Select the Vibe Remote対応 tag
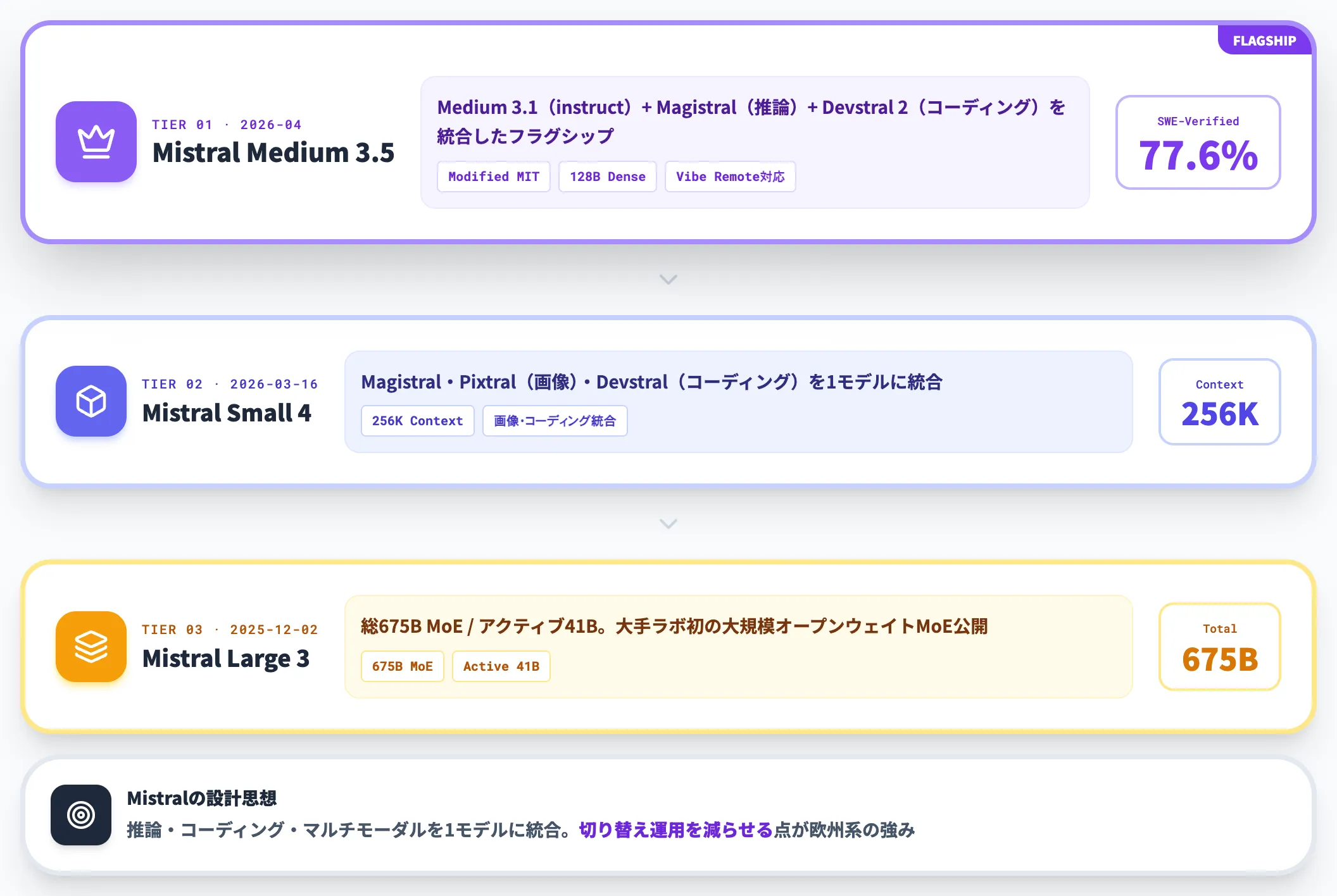 pyautogui.click(x=731, y=177)
